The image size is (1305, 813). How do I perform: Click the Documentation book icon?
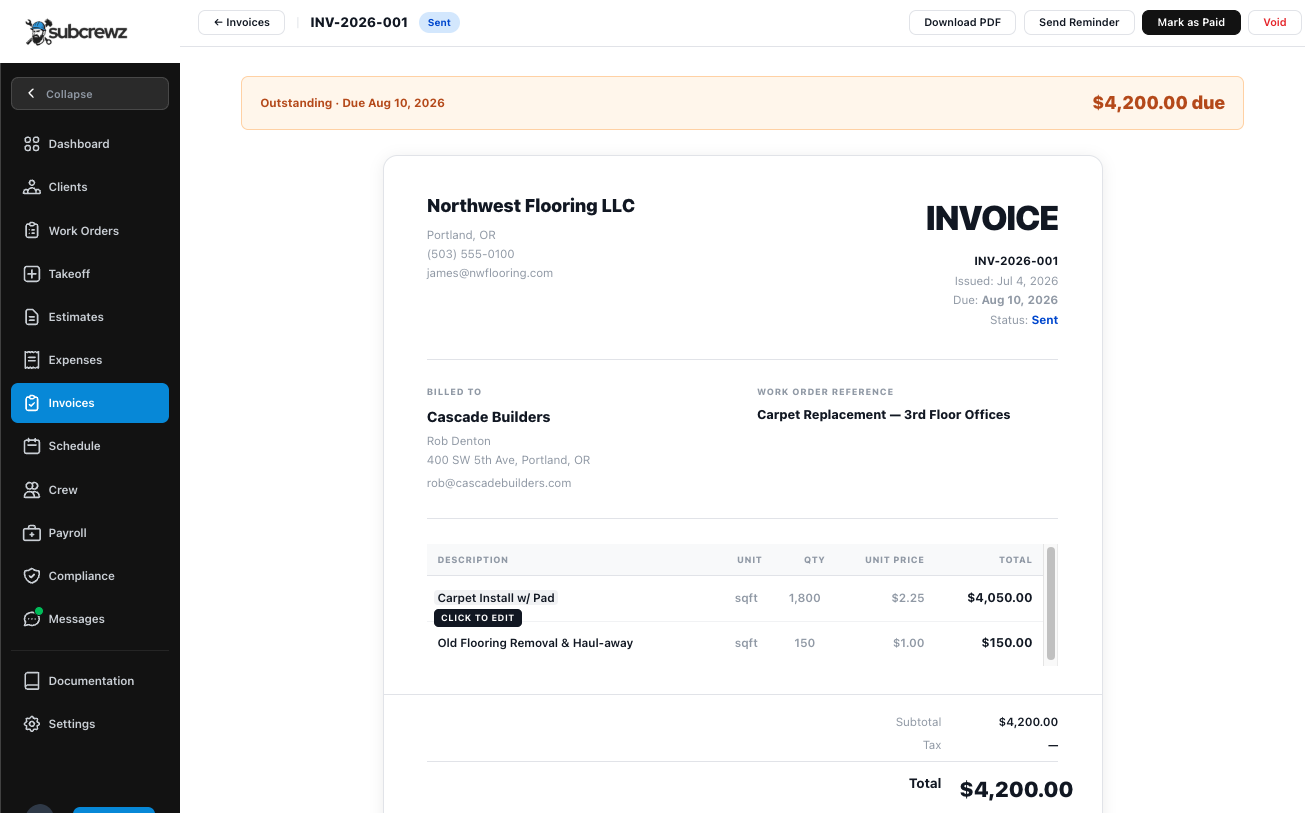pyautogui.click(x=32, y=681)
